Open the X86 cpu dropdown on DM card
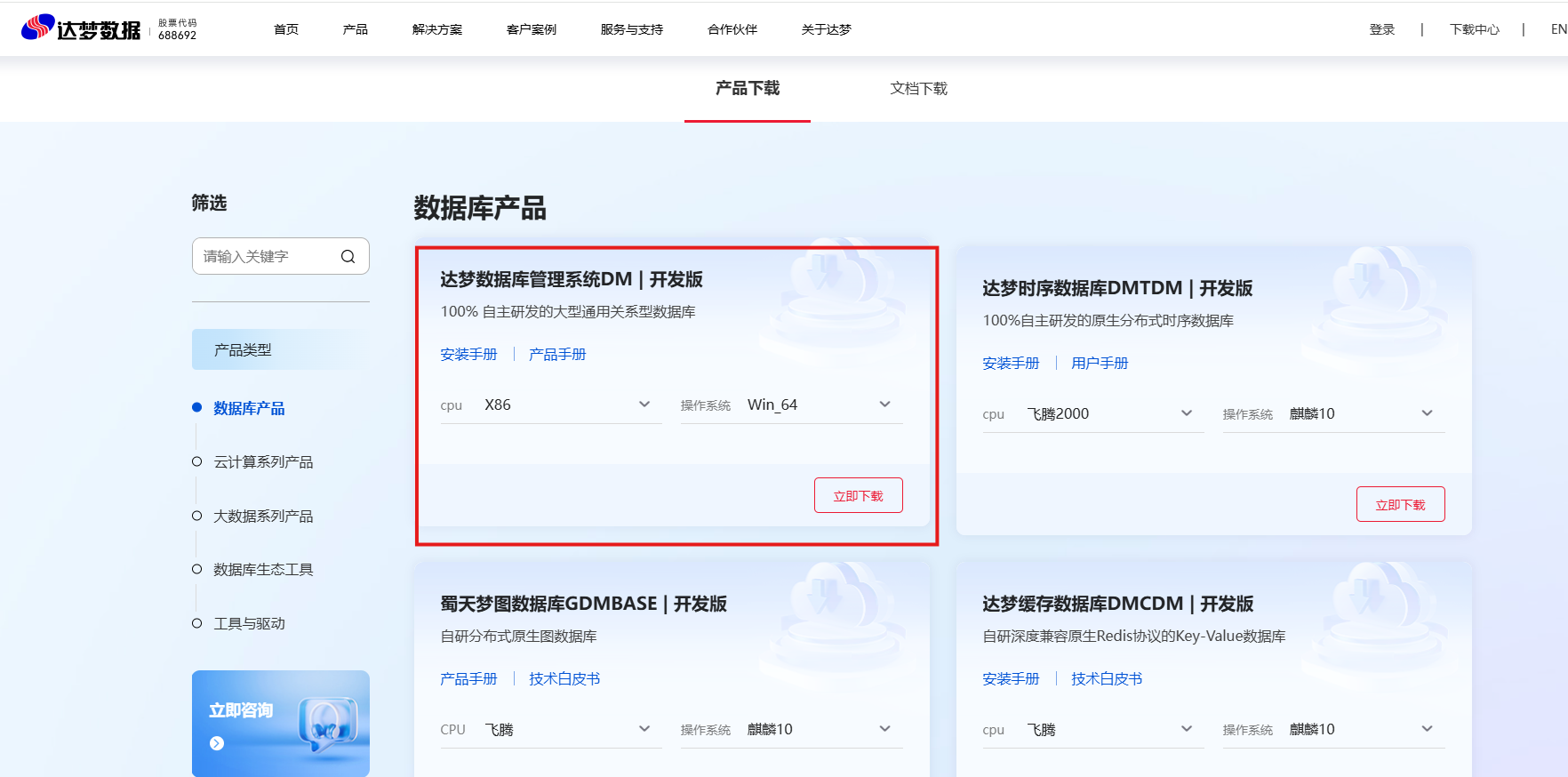This screenshot has height=777, width=1568. tap(551, 405)
